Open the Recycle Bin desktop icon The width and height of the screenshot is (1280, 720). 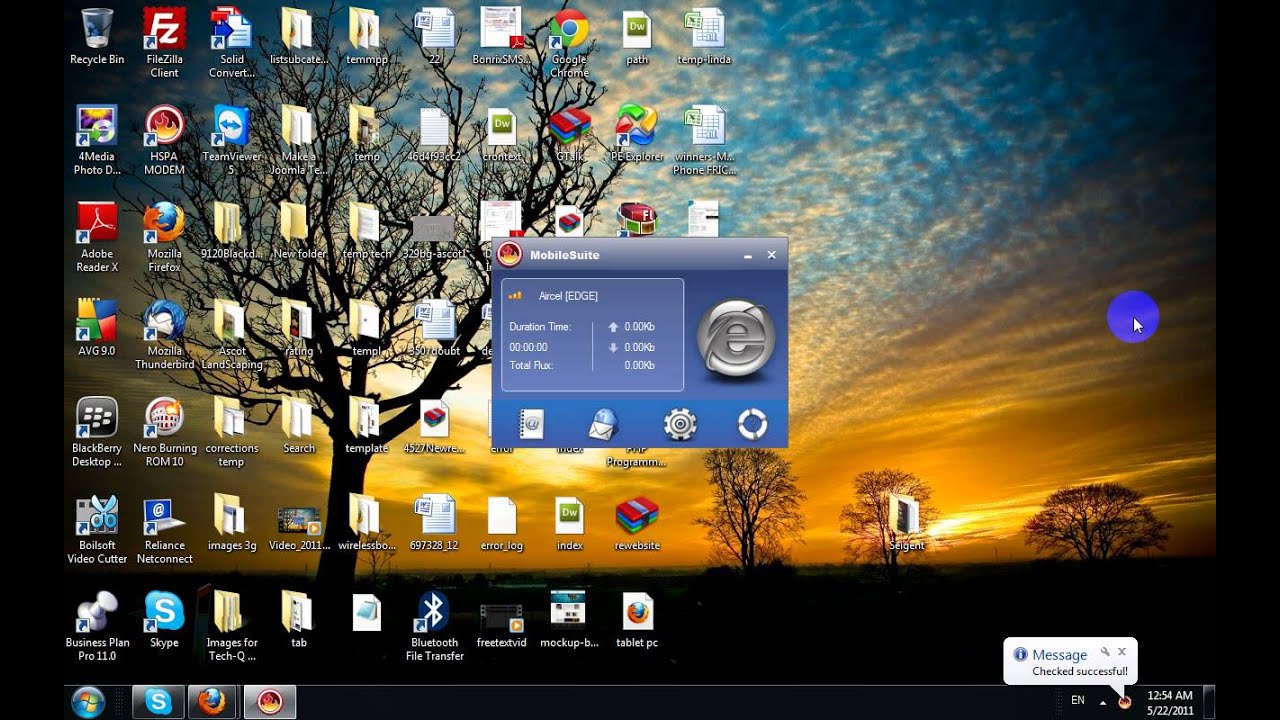97,37
